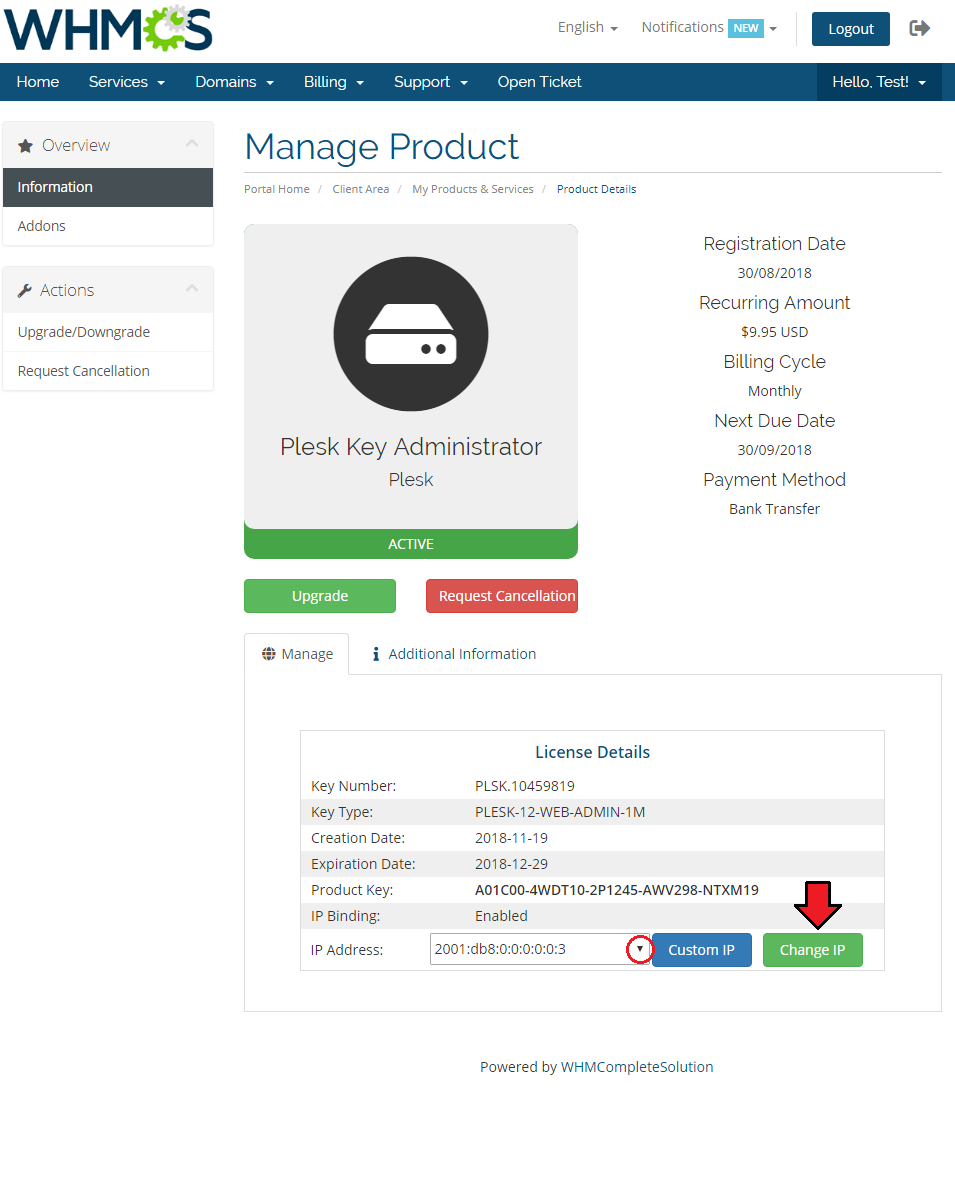Click the WHMCS logo
Image resolution: width=955 pixels, height=1204 pixels.
click(x=108, y=28)
